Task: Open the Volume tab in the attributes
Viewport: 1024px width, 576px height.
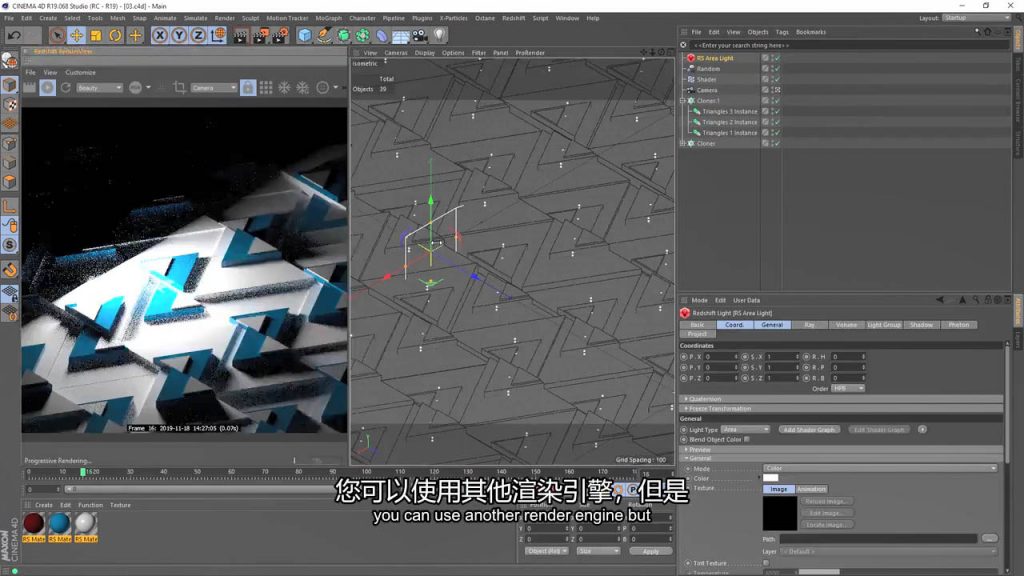Action: click(846, 325)
